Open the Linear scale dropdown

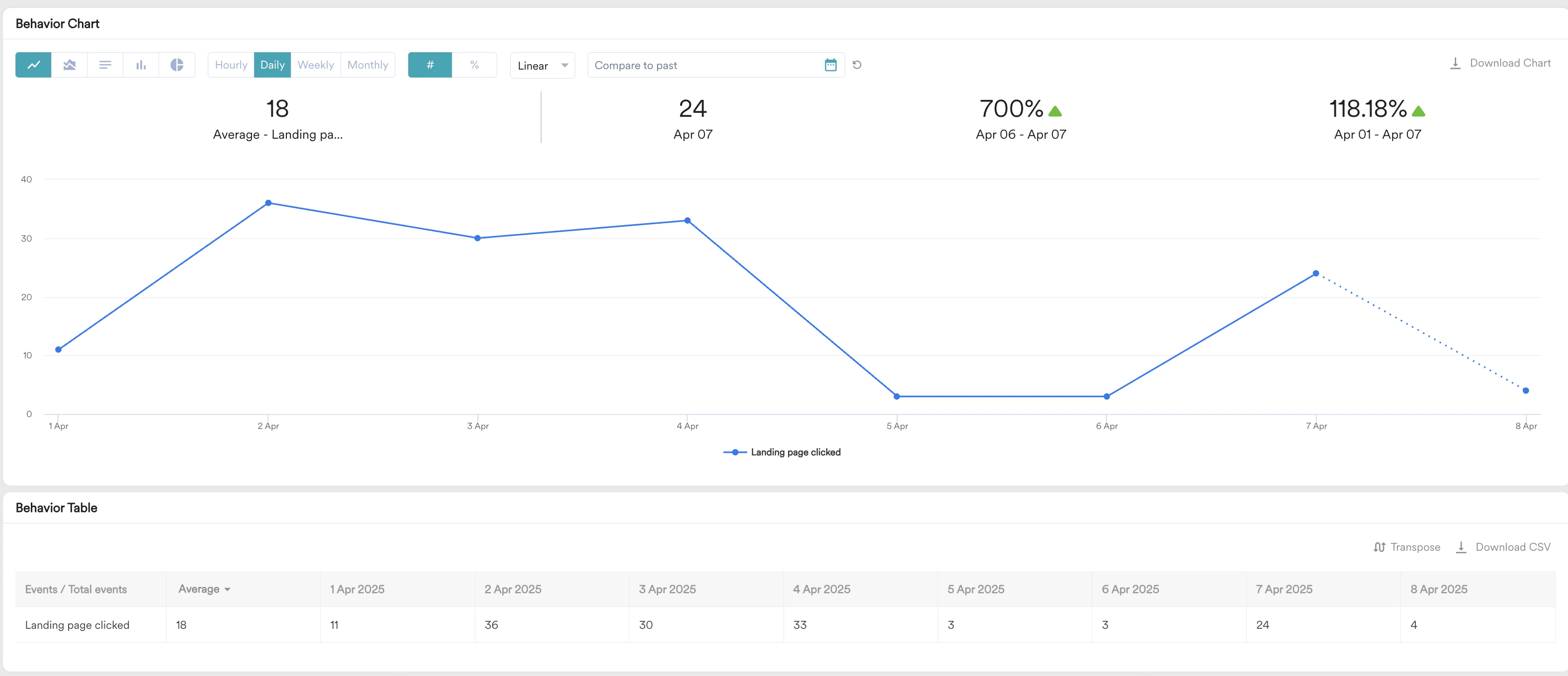click(541, 65)
